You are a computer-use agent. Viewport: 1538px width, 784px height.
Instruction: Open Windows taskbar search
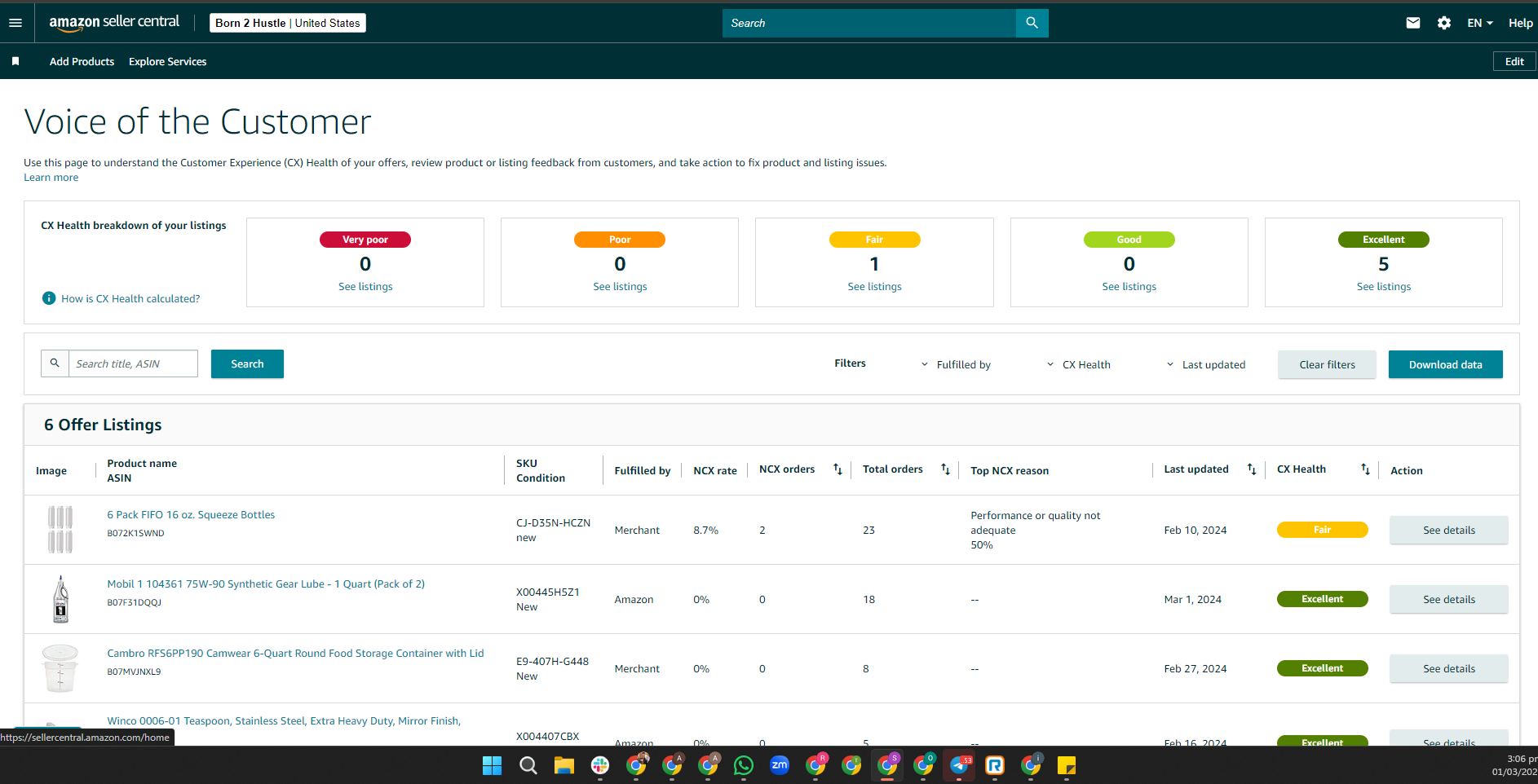(x=528, y=765)
